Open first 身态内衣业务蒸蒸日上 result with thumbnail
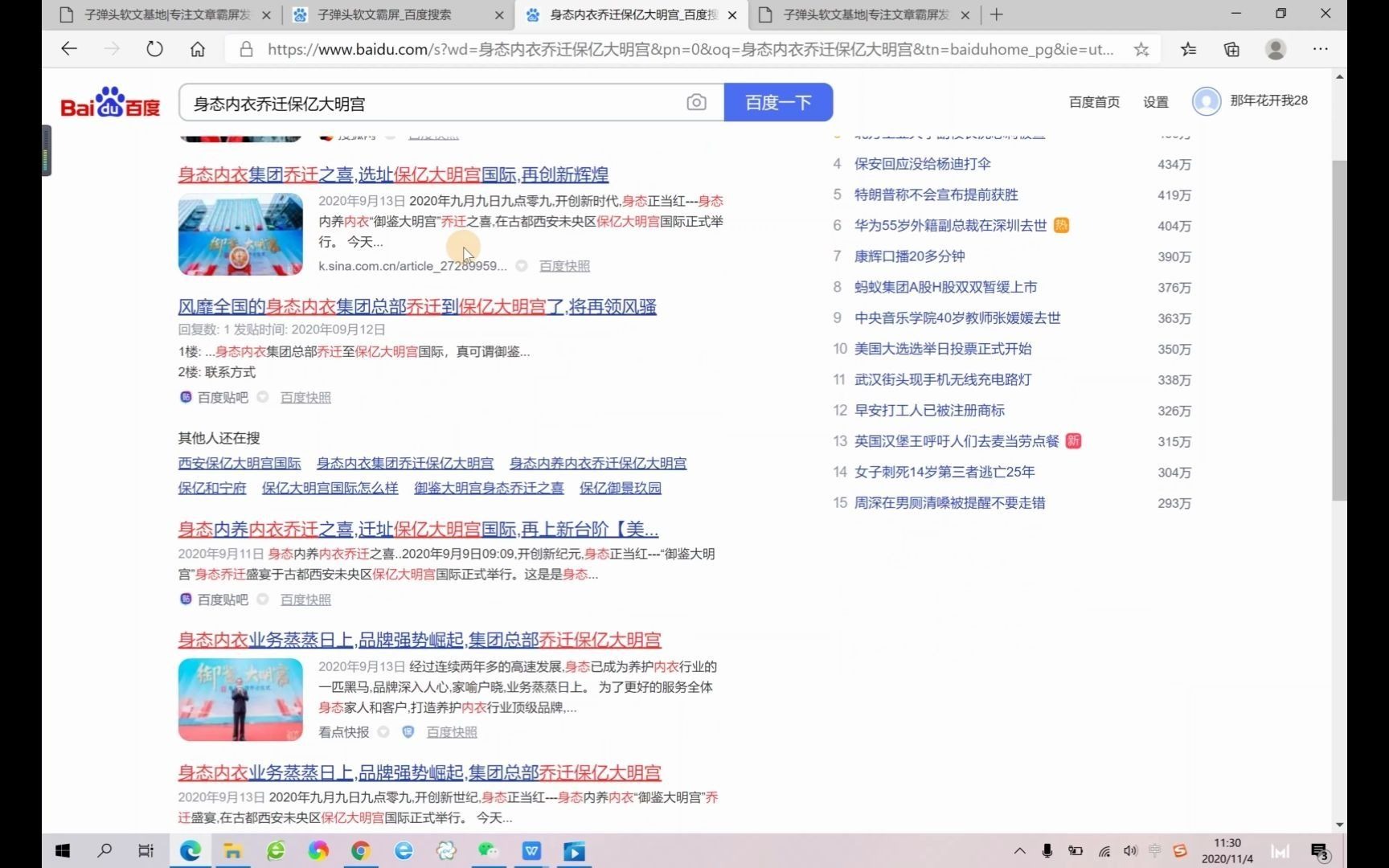1389x868 pixels. coord(420,640)
